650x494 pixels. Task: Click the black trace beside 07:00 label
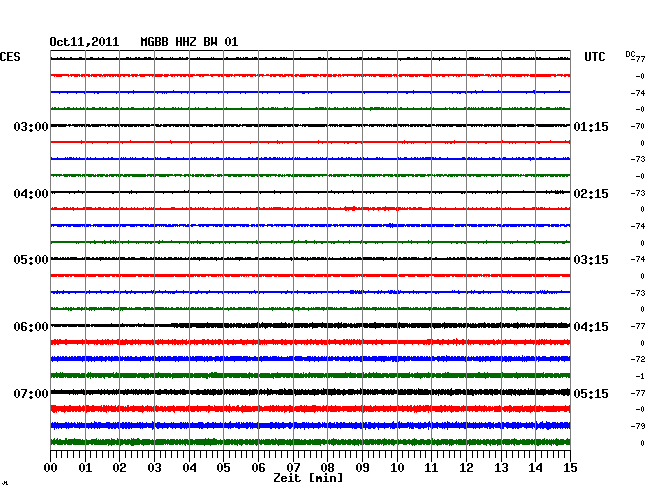coord(310,392)
